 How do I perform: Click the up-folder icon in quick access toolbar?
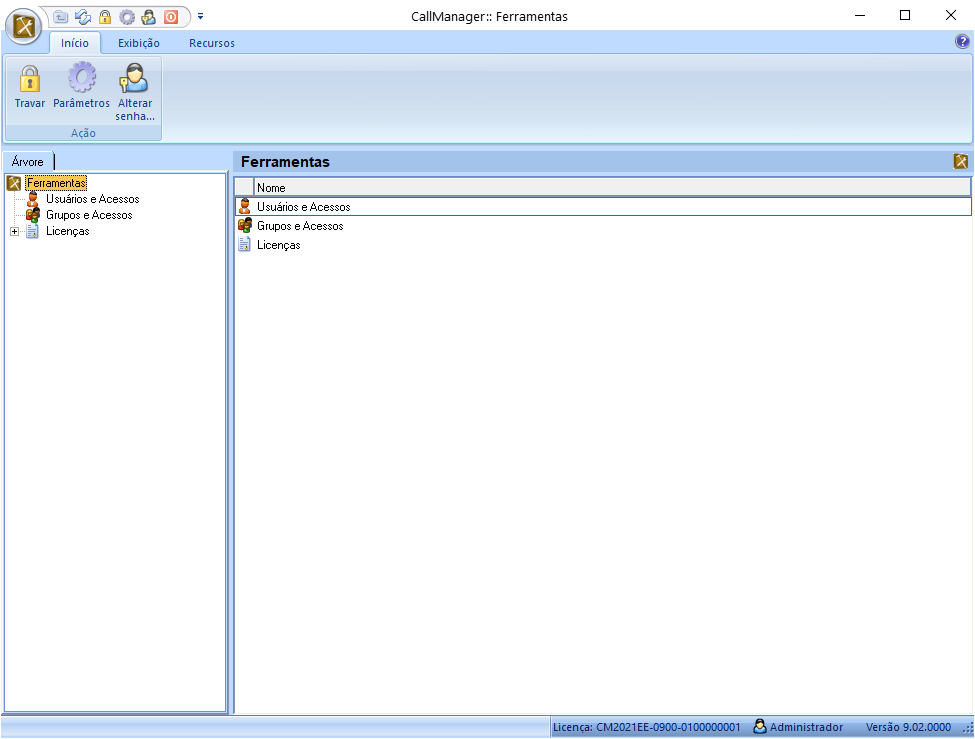pos(60,17)
